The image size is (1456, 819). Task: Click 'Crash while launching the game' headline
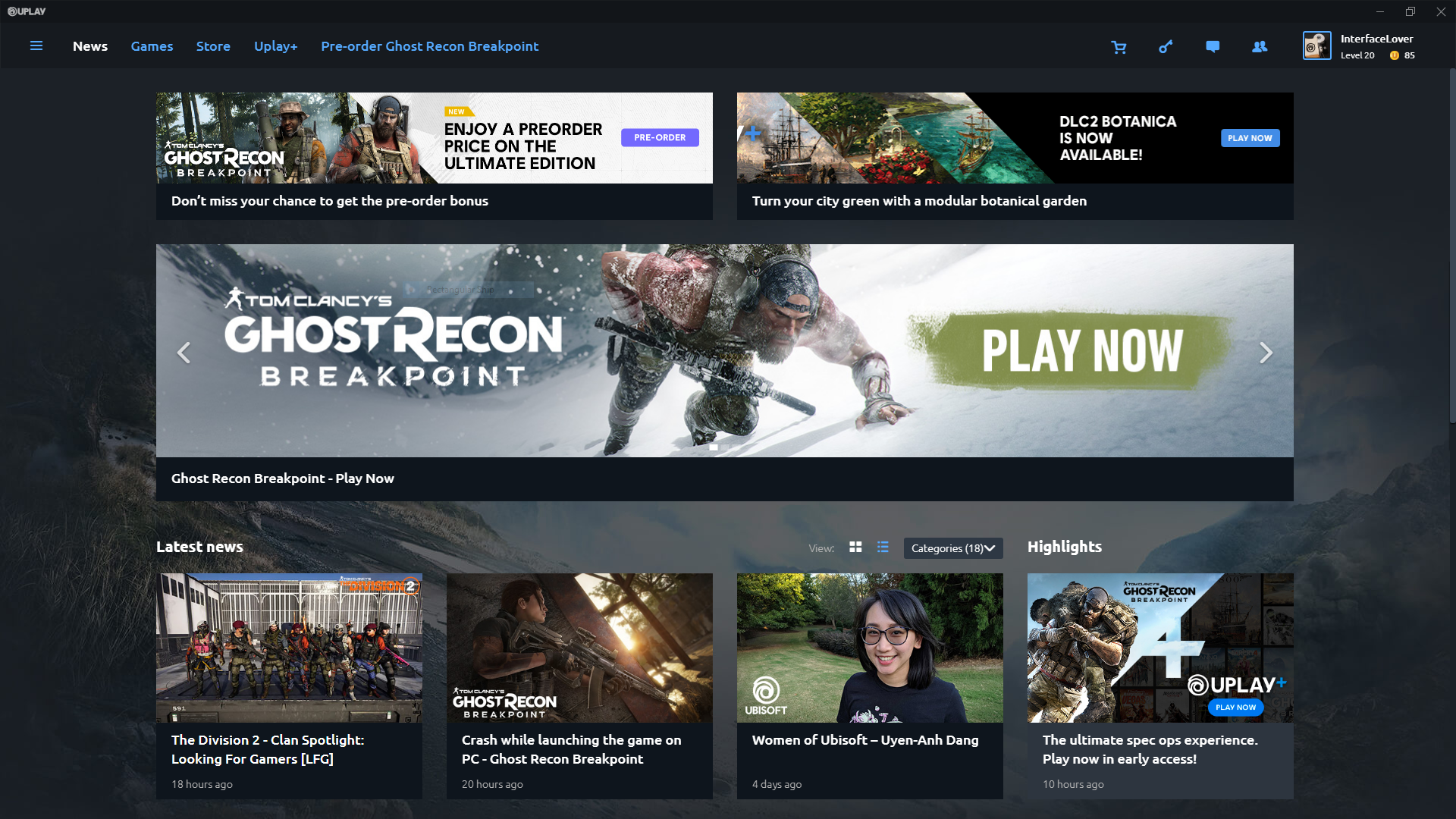pyautogui.click(x=572, y=749)
